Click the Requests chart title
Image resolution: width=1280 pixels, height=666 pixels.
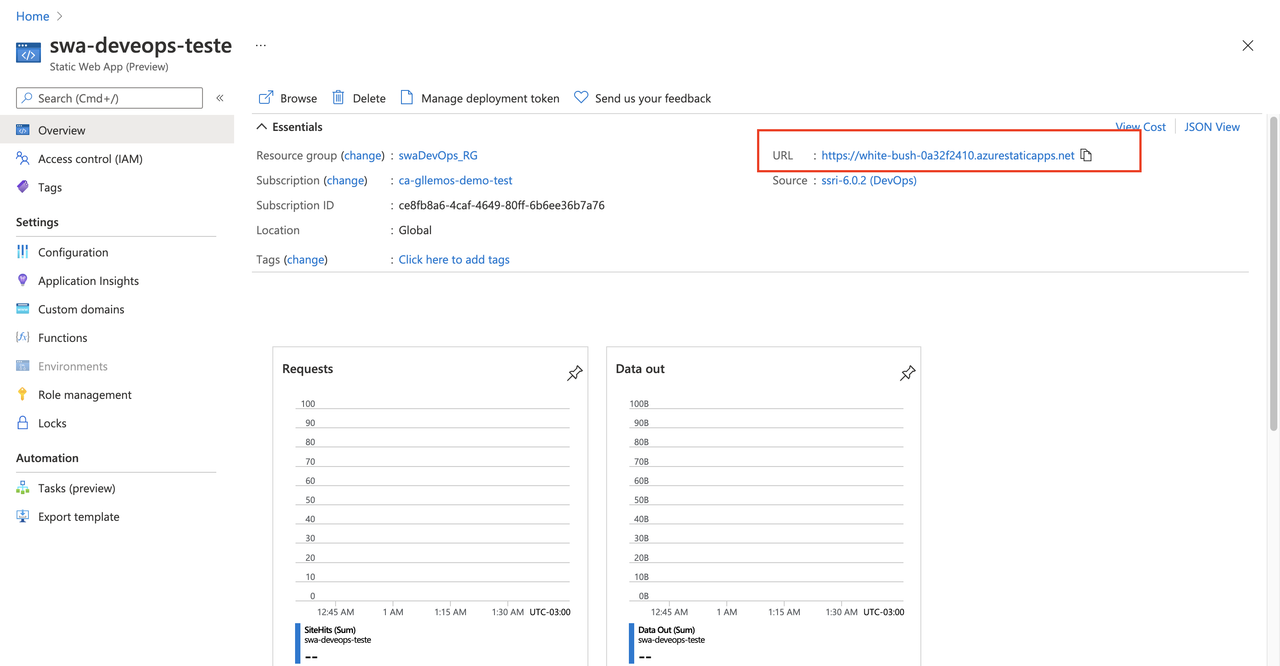tap(308, 369)
